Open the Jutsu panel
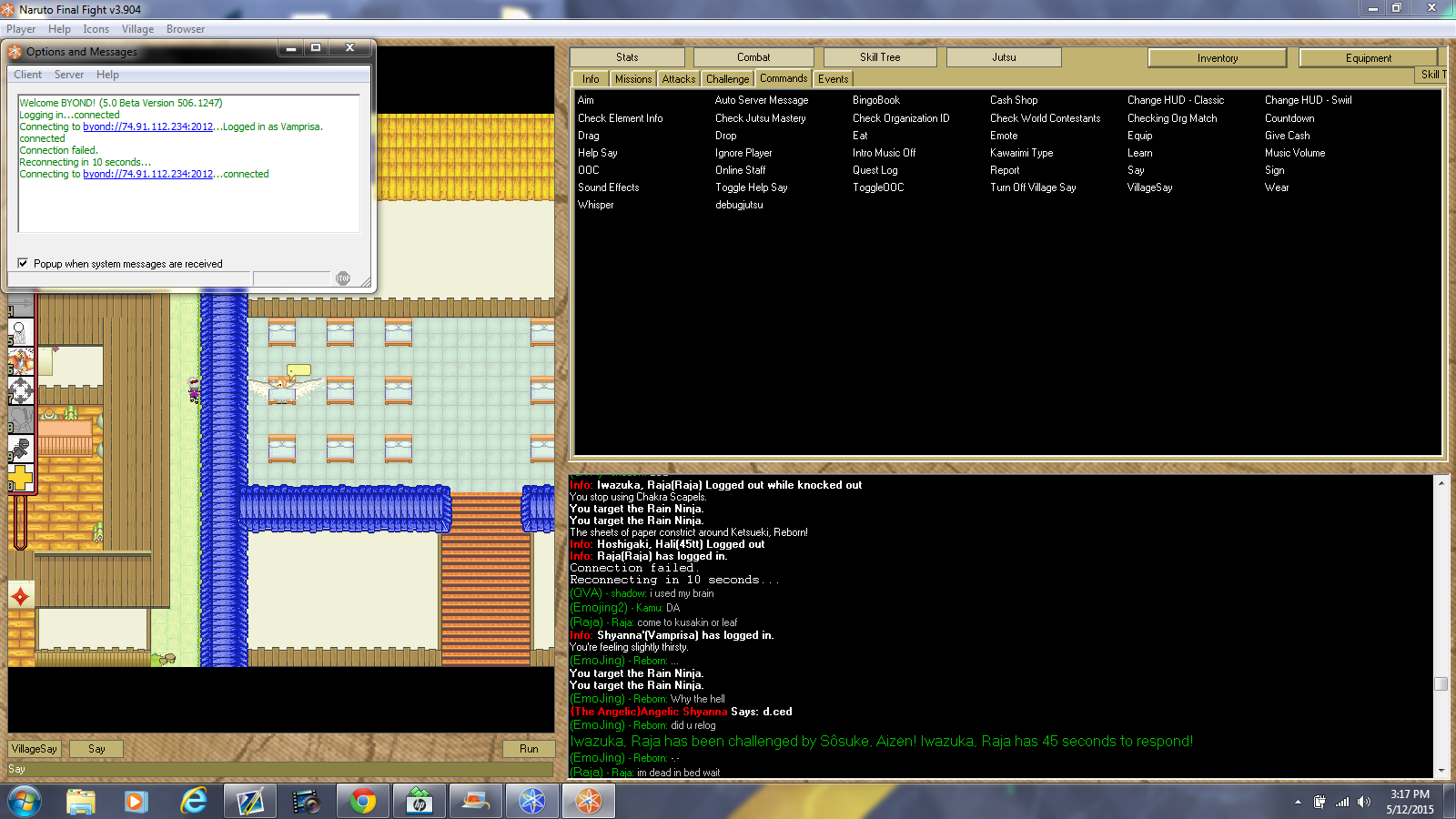The height and width of the screenshot is (819, 1456). point(1004,57)
